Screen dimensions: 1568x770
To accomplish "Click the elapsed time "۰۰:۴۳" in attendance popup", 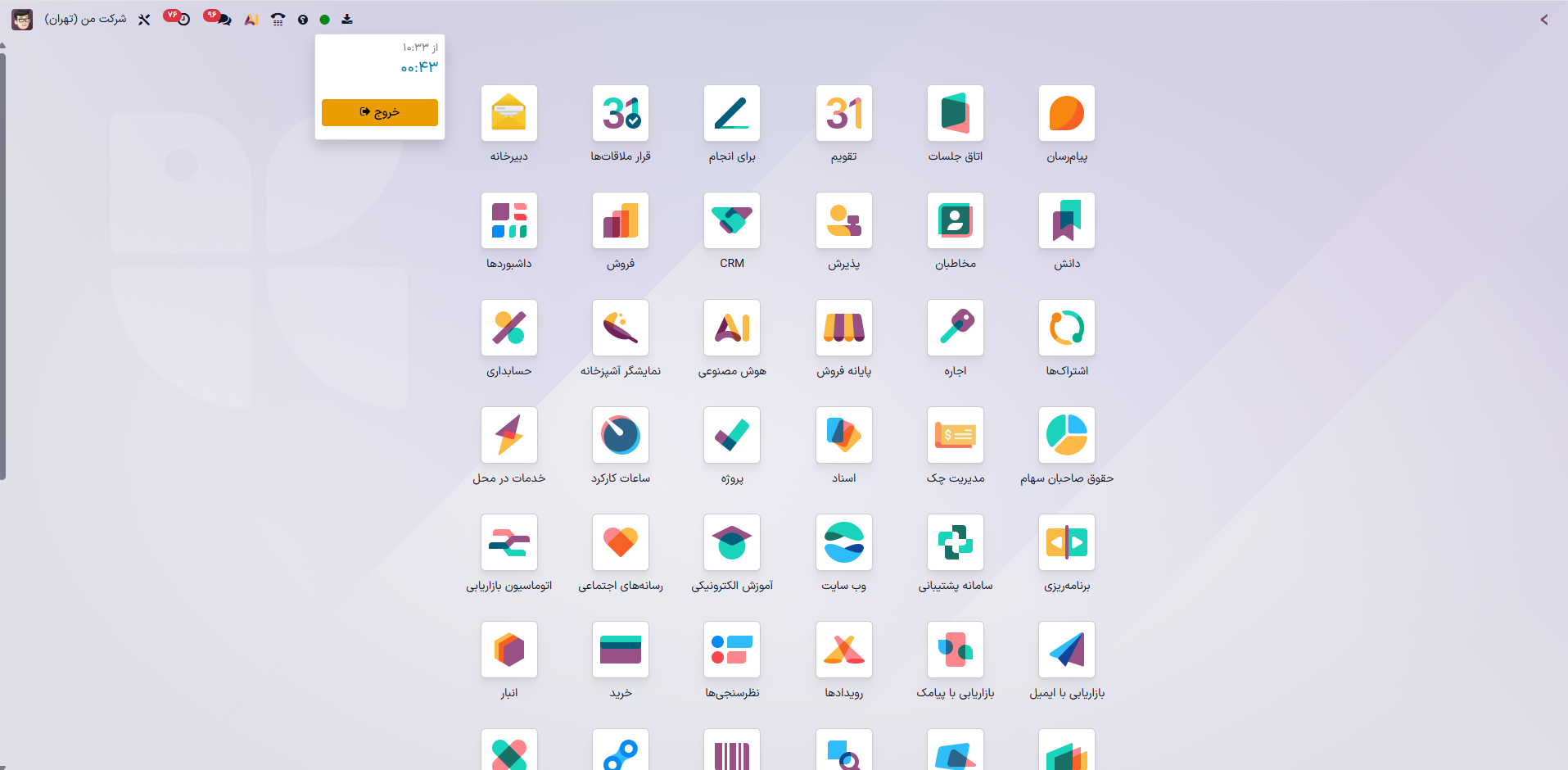I will (419, 67).
